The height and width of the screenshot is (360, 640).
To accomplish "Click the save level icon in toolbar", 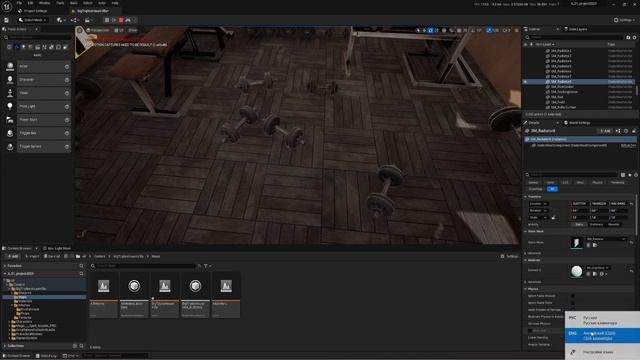I will 7,20.
